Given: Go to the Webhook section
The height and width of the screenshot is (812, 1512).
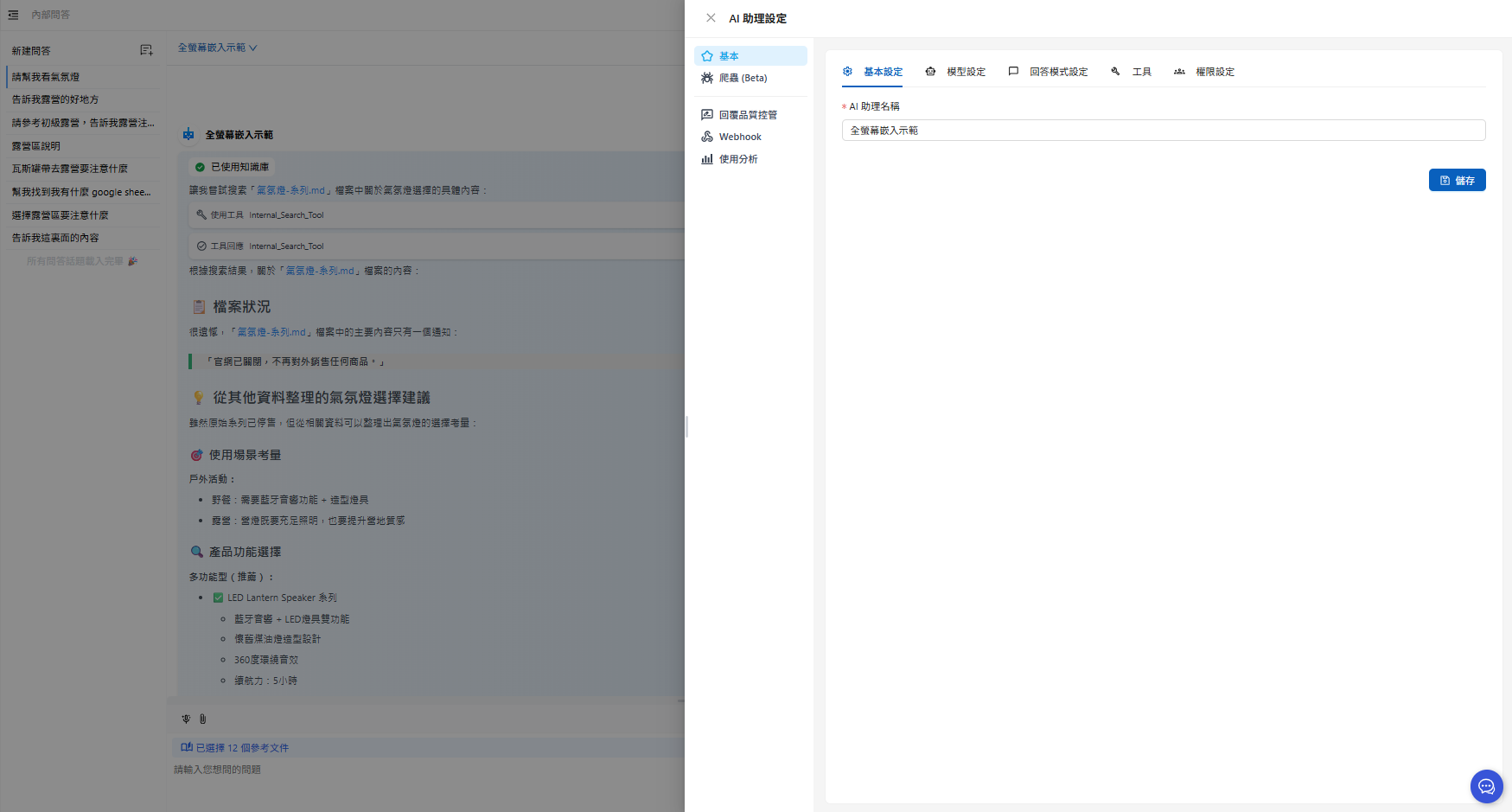Looking at the screenshot, I should pos(740,137).
